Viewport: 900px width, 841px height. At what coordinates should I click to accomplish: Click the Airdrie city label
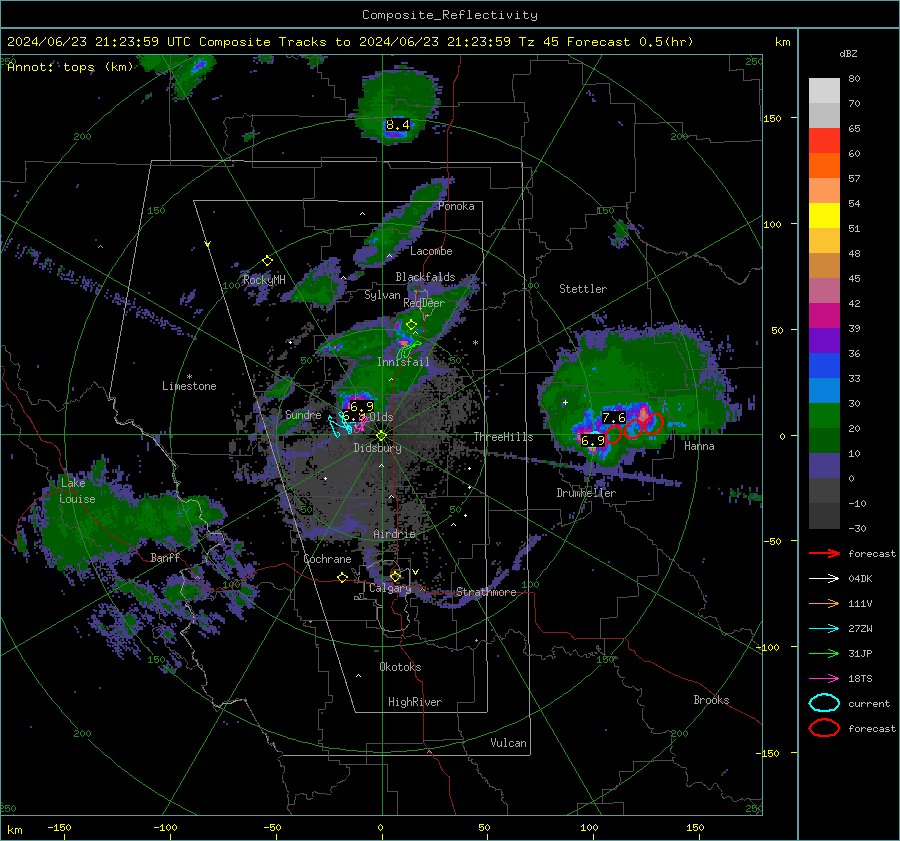point(394,534)
